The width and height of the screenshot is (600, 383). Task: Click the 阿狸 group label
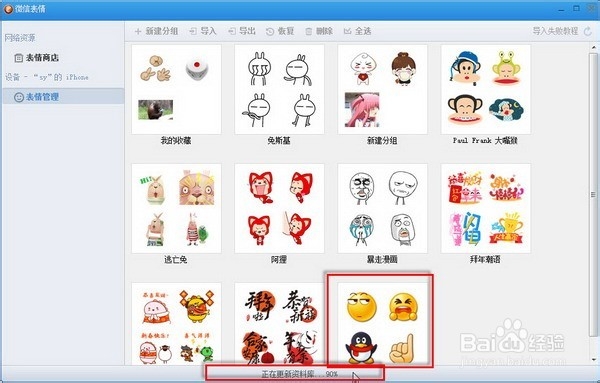pos(279,260)
